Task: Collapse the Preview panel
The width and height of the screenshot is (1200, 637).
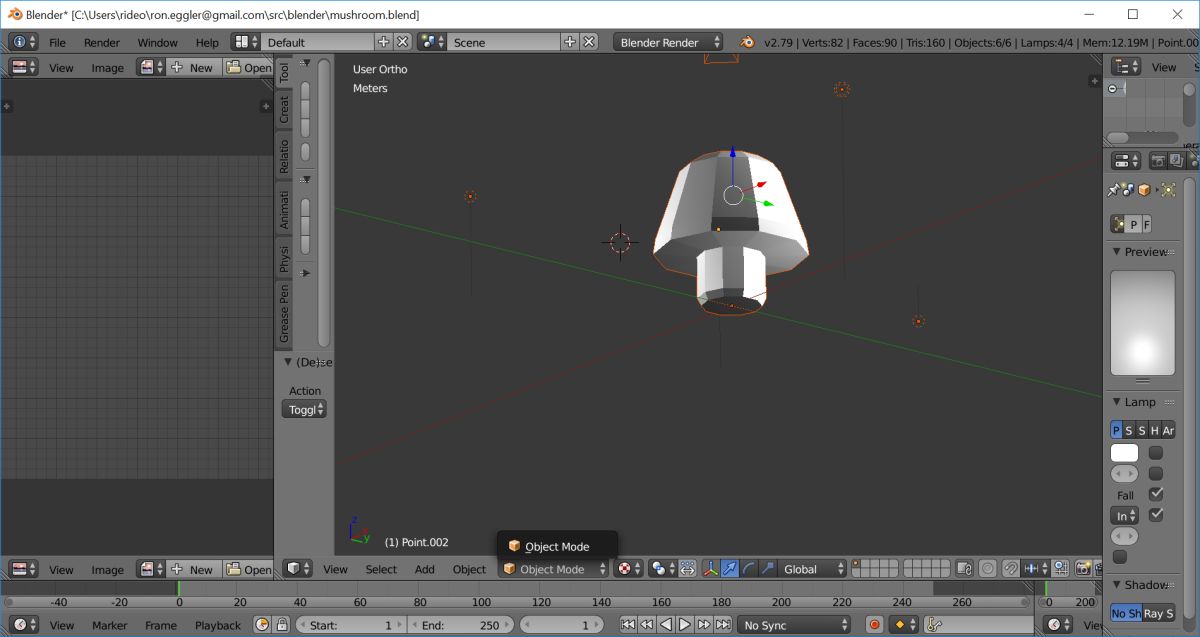Action: [x=1118, y=252]
